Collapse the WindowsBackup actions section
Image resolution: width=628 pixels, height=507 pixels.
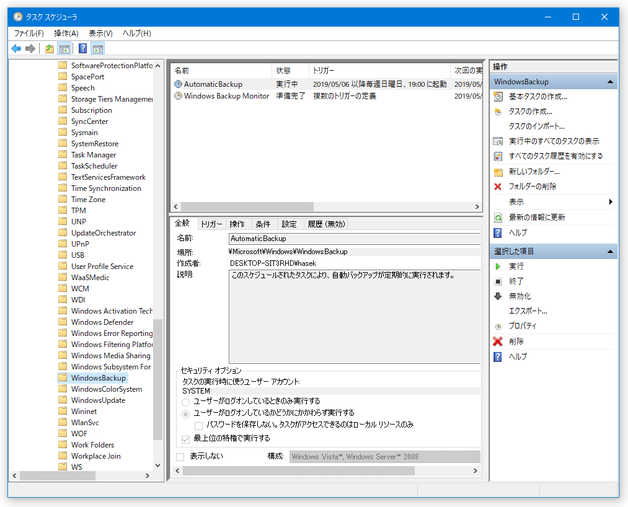(x=610, y=82)
